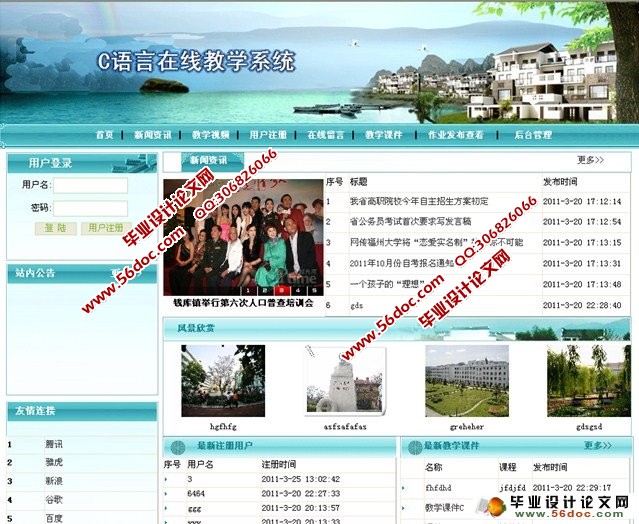Open slideshow caption 钱库镇举行第六次人口普查培训会
Viewport: 639px width, 524px height.
click(243, 303)
